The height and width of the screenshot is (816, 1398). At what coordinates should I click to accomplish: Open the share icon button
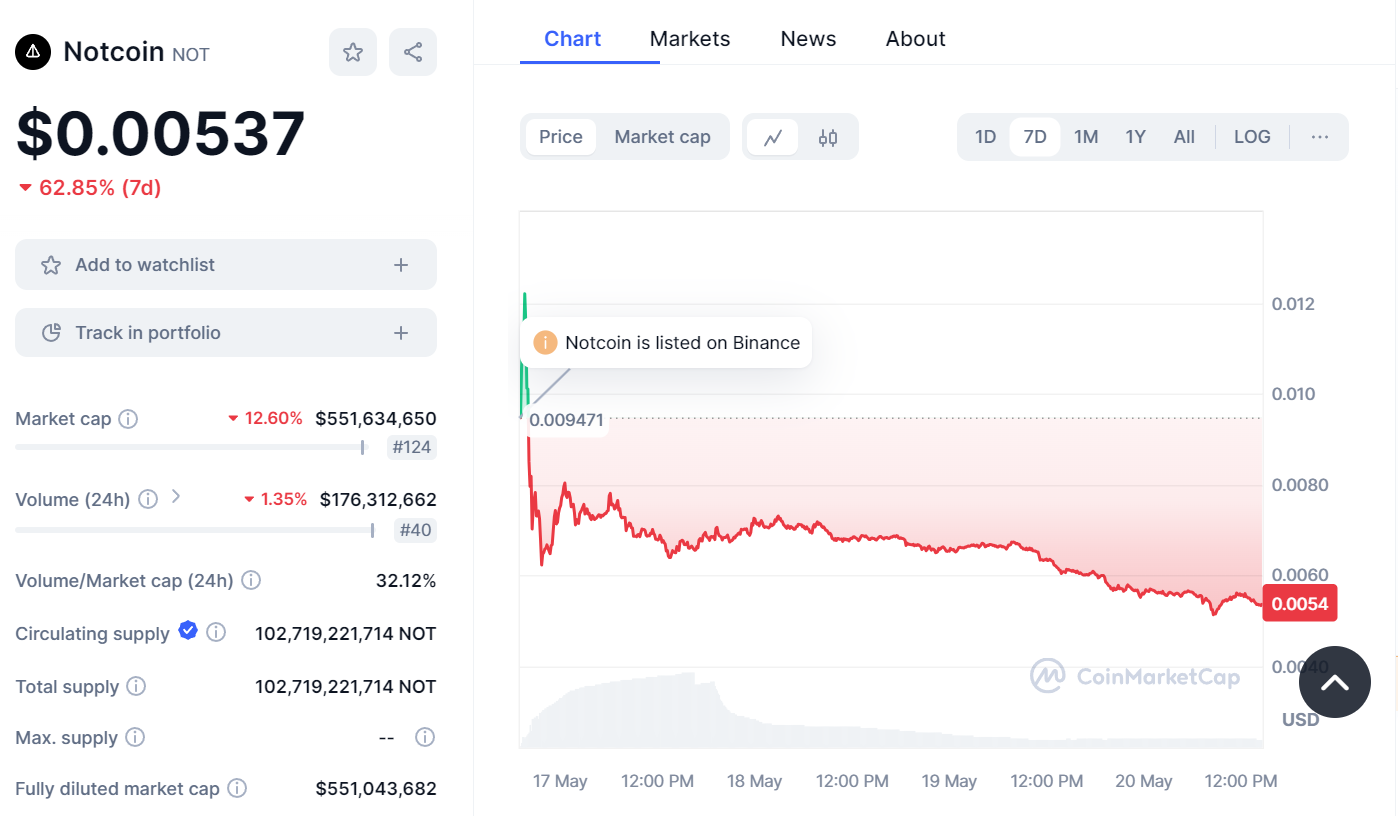pyautogui.click(x=413, y=52)
